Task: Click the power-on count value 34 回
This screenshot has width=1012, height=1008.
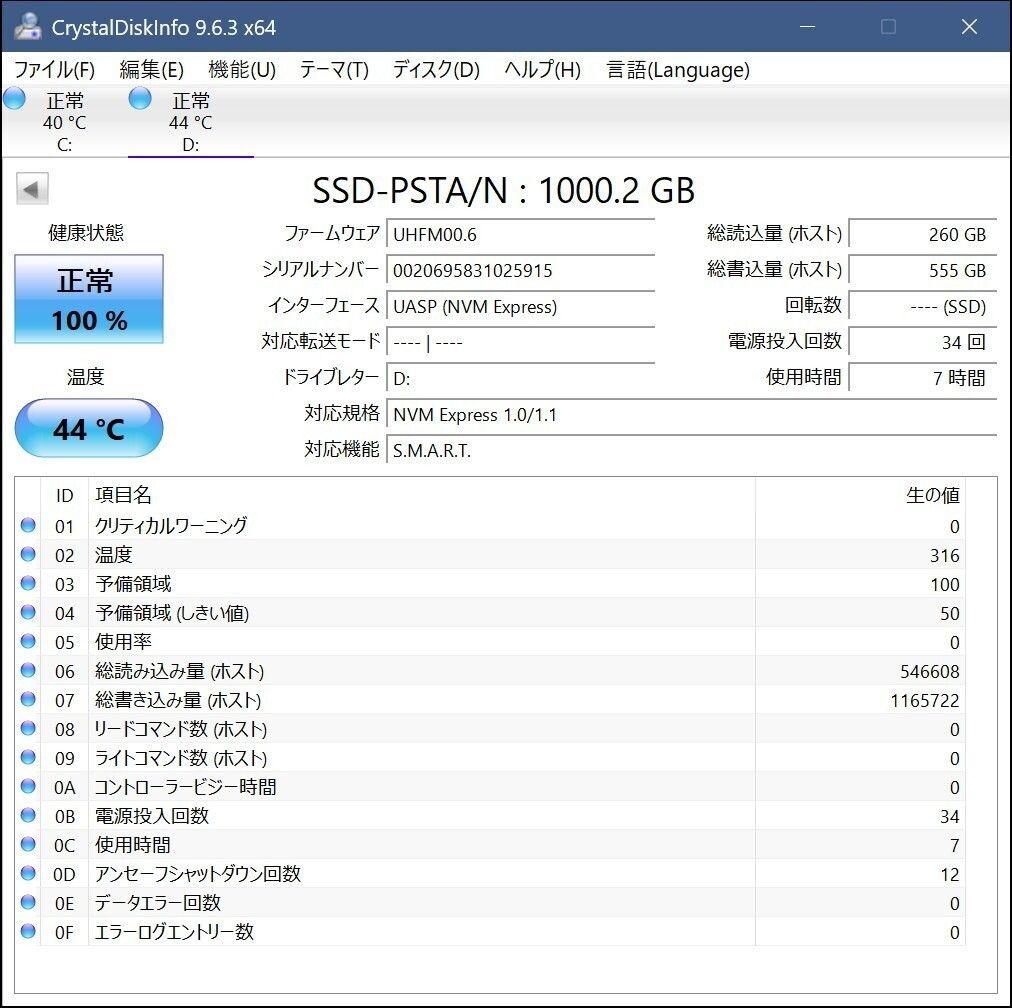Action: (923, 342)
